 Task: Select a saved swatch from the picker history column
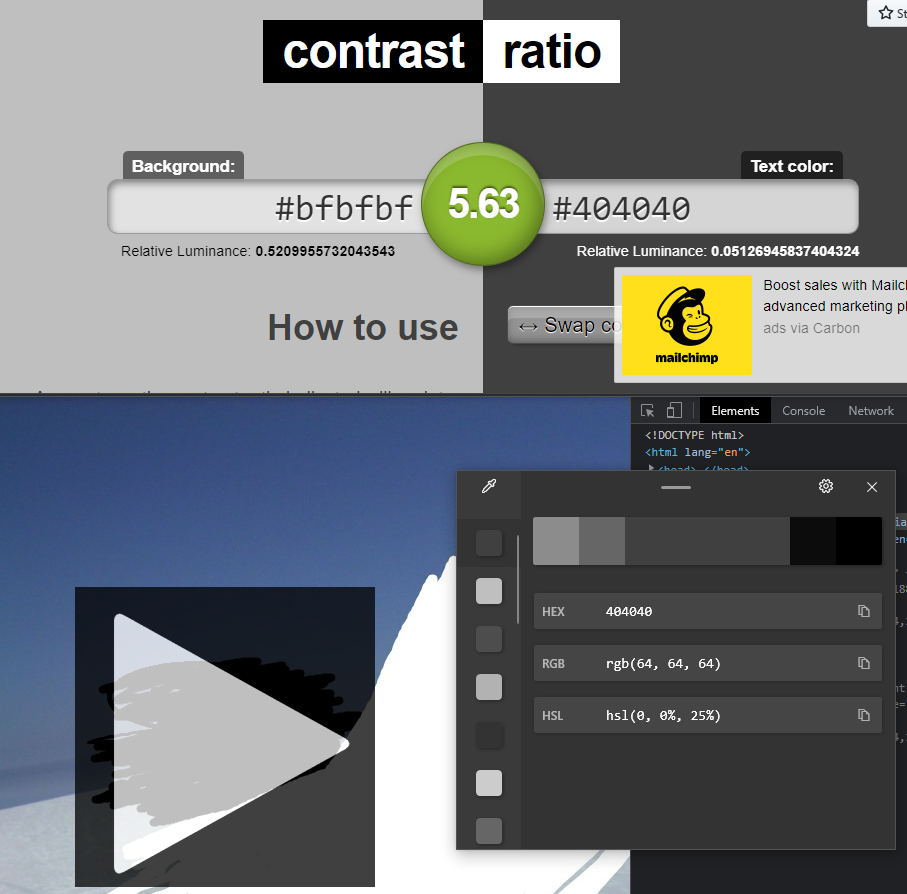click(489, 590)
